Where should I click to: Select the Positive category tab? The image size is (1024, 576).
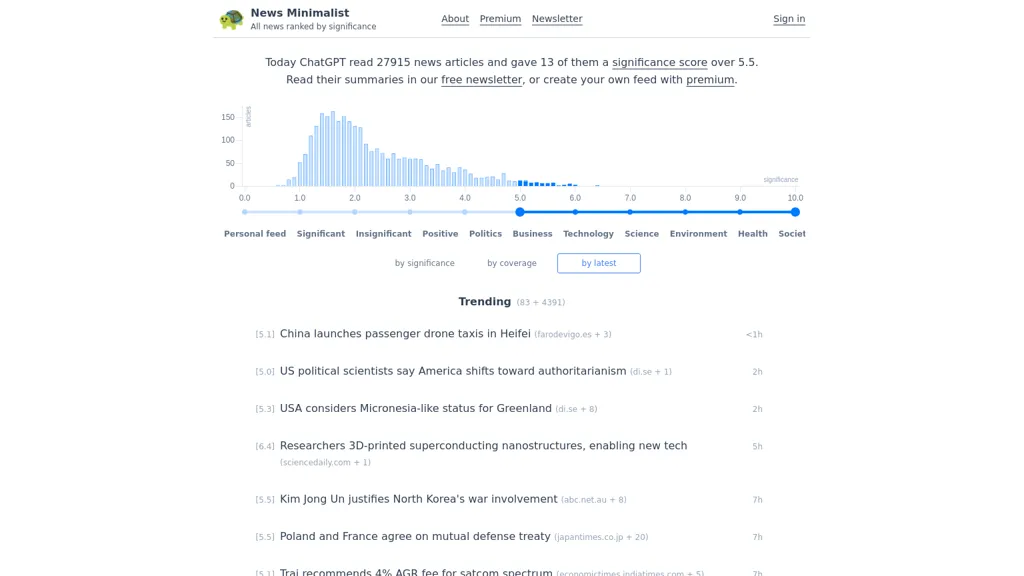pos(440,234)
